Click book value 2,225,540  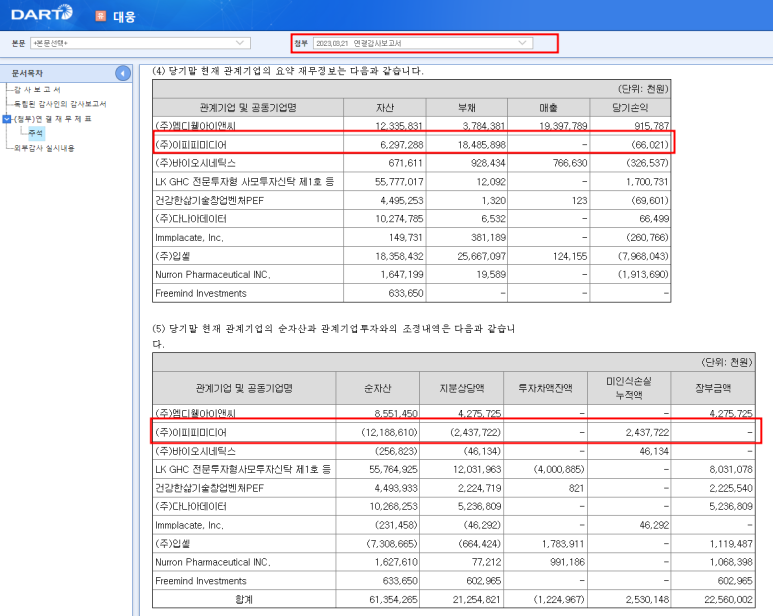731,488
